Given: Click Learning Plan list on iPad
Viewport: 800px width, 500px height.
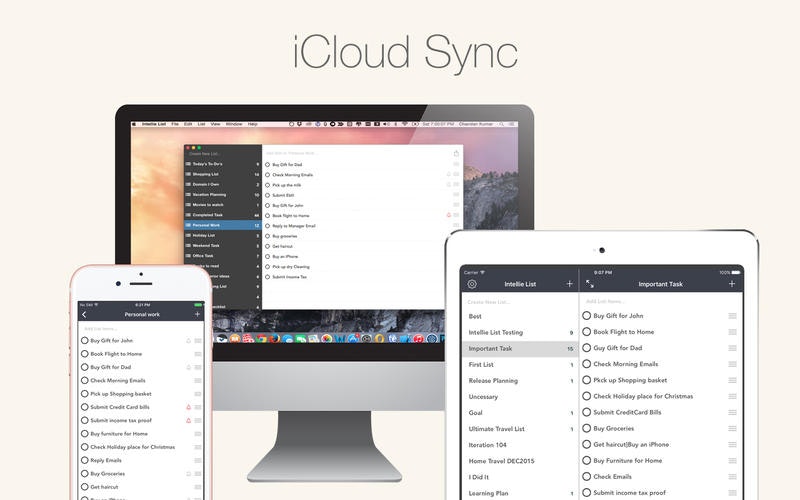Looking at the screenshot, I should 520,493.
